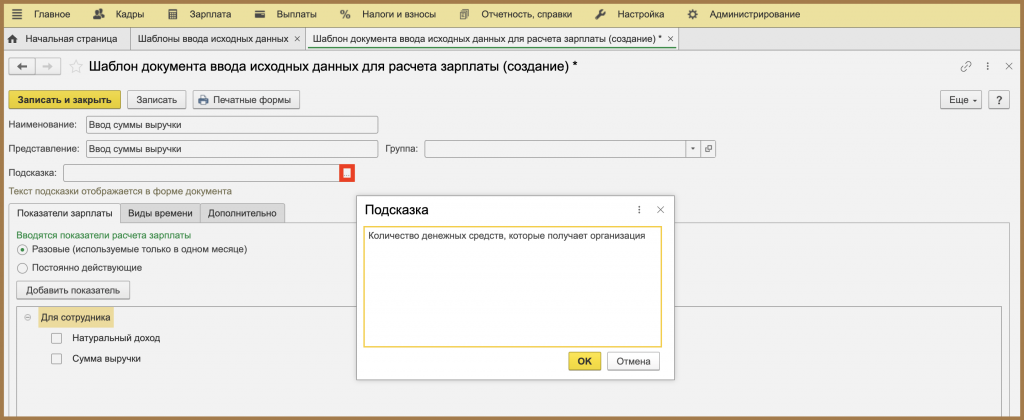Viewport: 1024px width, 420px height.
Task: Check the Натуральный доход checkbox
Action: click(x=57, y=338)
